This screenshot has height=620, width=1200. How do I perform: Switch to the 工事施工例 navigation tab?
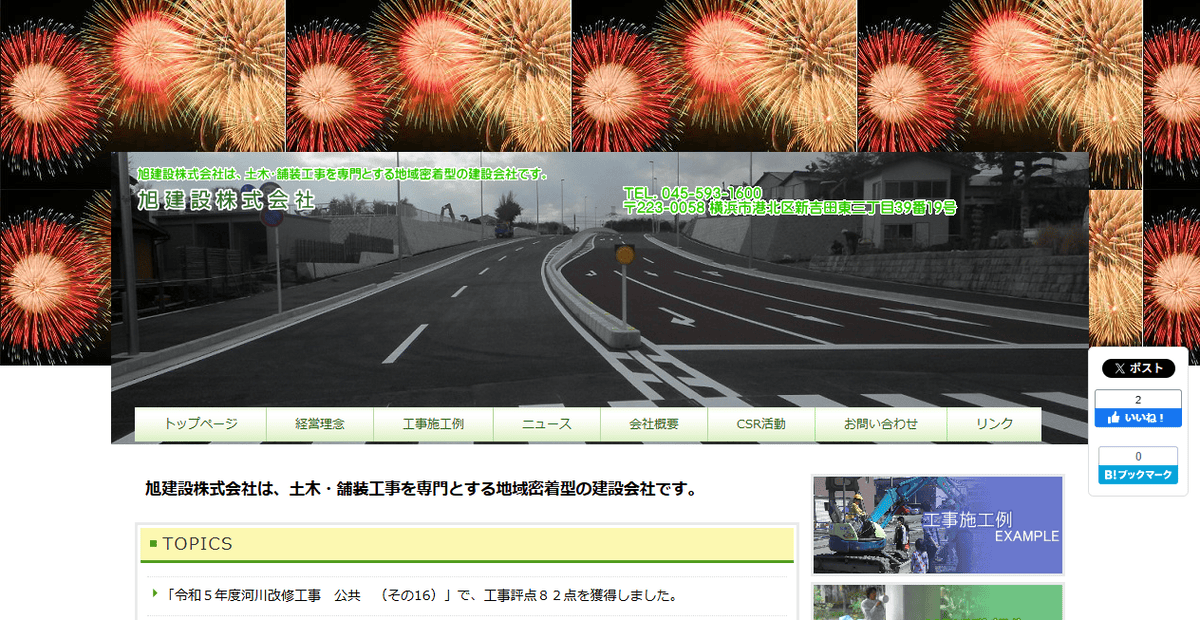click(x=433, y=424)
